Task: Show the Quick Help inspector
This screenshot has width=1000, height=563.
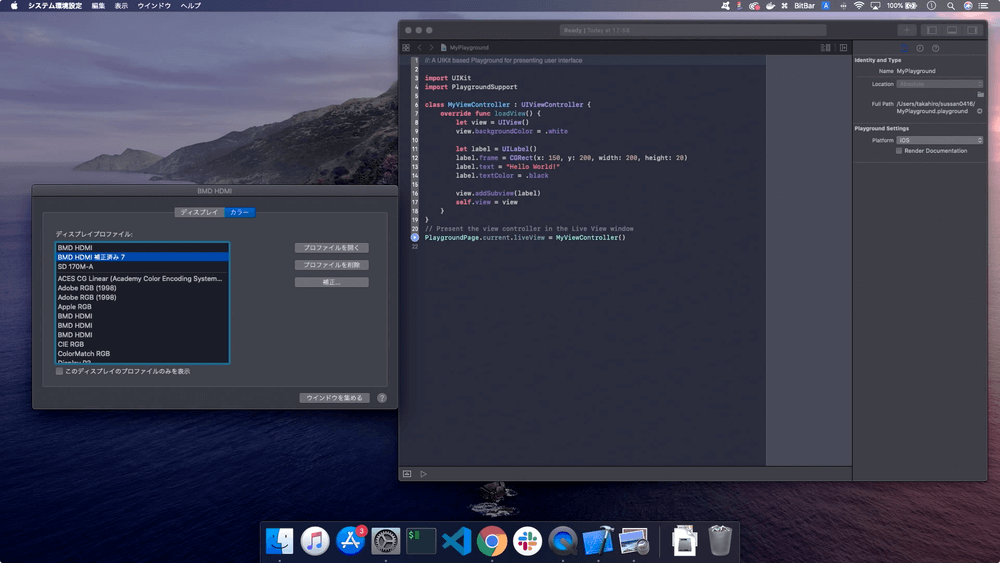Action: point(935,48)
